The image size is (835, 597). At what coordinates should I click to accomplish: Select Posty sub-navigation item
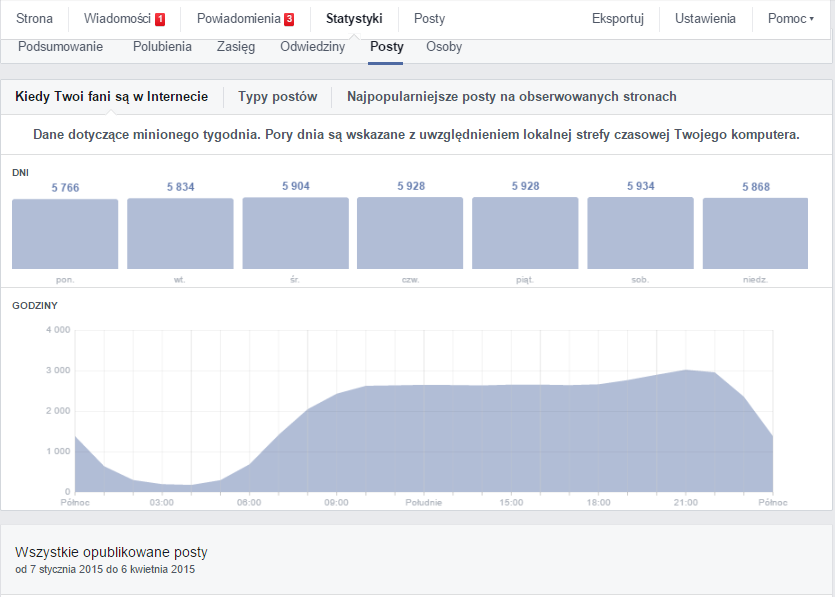387,47
